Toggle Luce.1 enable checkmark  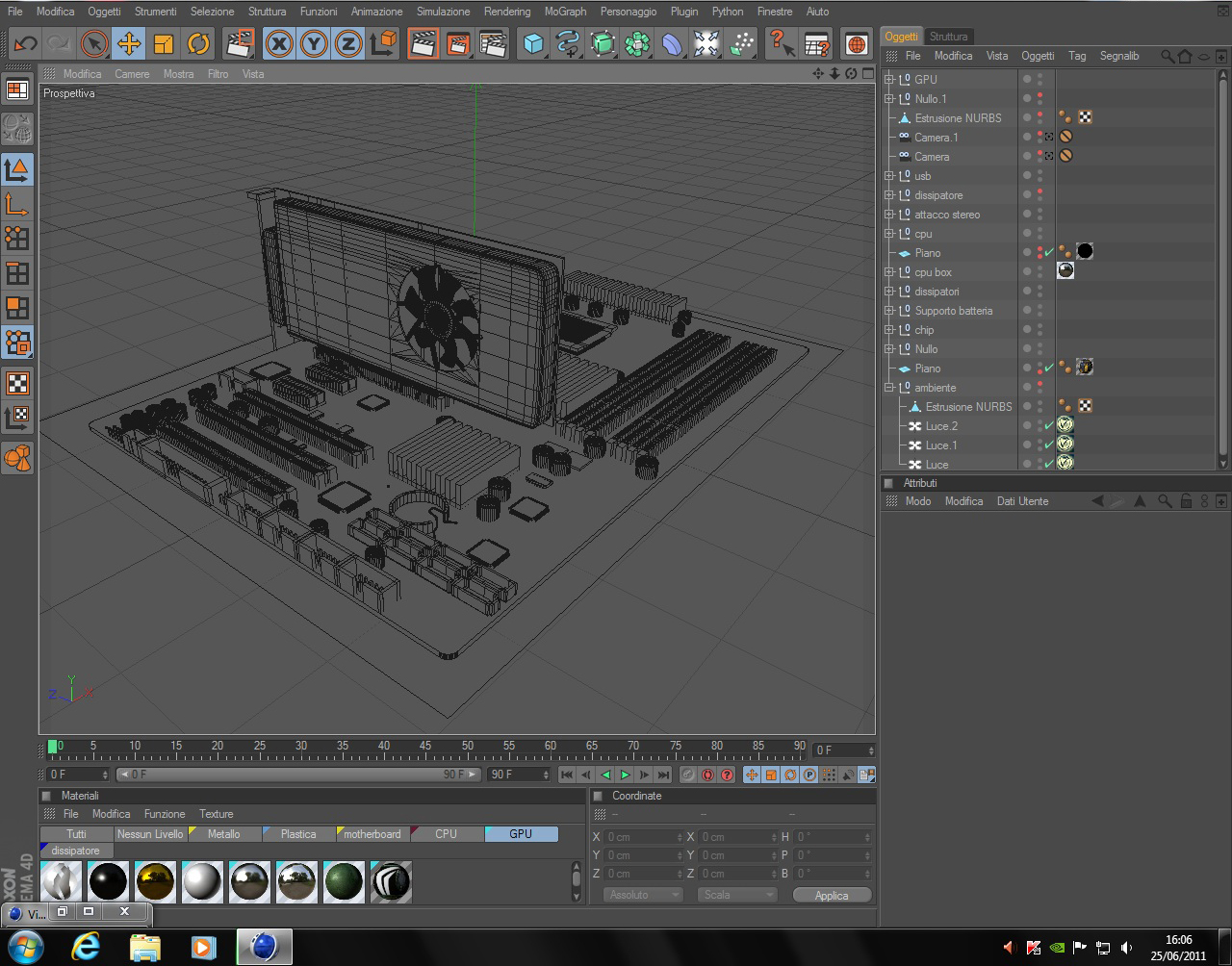coord(1049,445)
